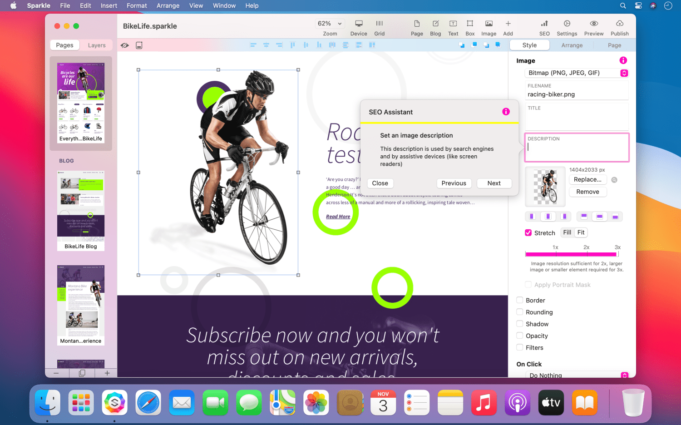Select the BikeLife Blog page thumbnail
681x425 pixels.
(x=81, y=211)
